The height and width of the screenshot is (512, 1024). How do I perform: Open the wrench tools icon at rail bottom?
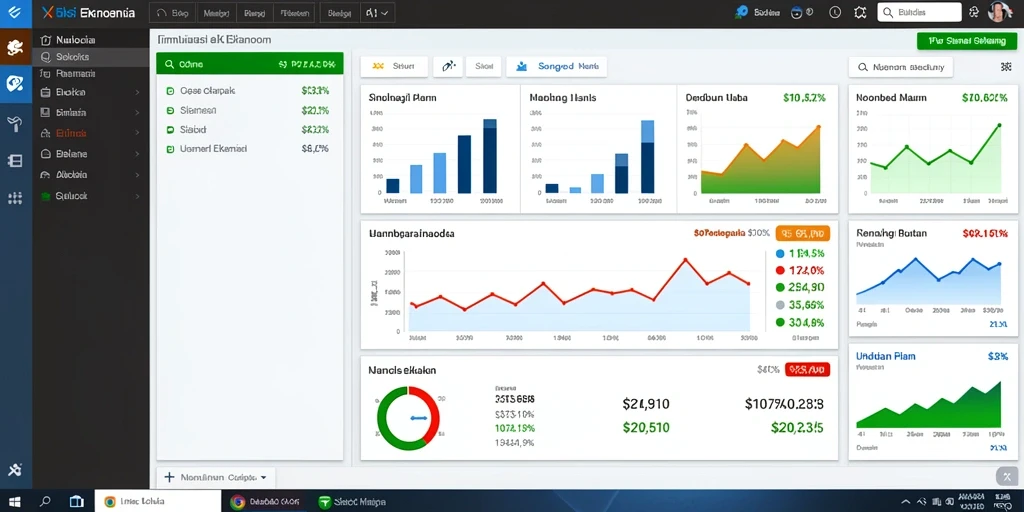pos(15,469)
